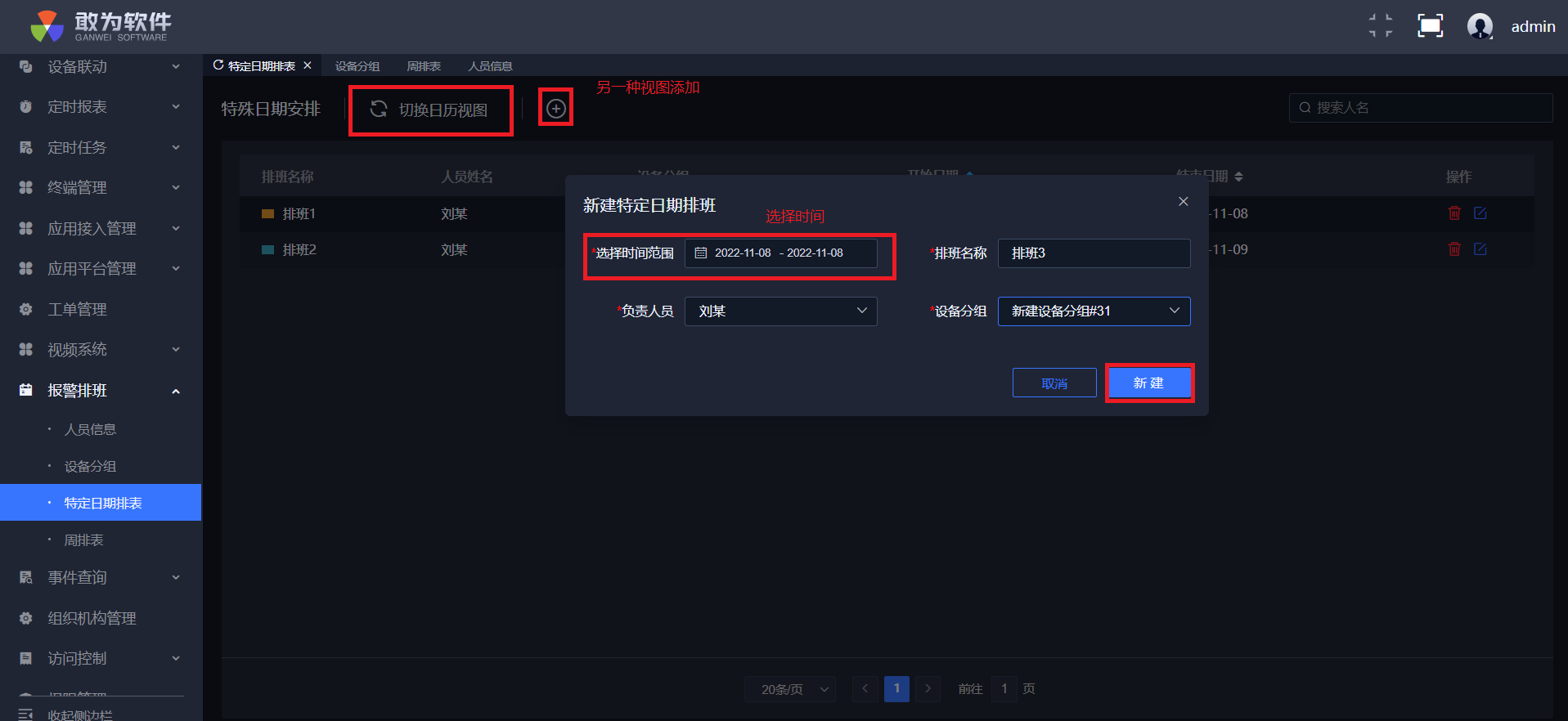Toggle the fullscreen frame icon
The width and height of the screenshot is (1568, 721).
[1430, 26]
